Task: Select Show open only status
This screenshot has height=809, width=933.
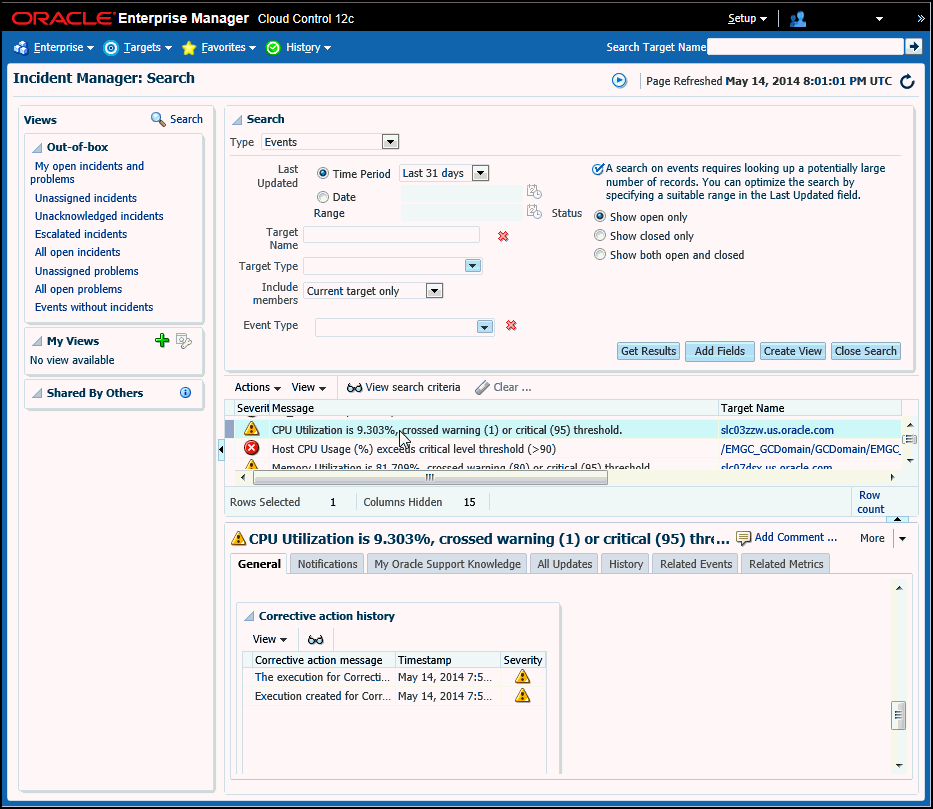Action: (x=600, y=217)
